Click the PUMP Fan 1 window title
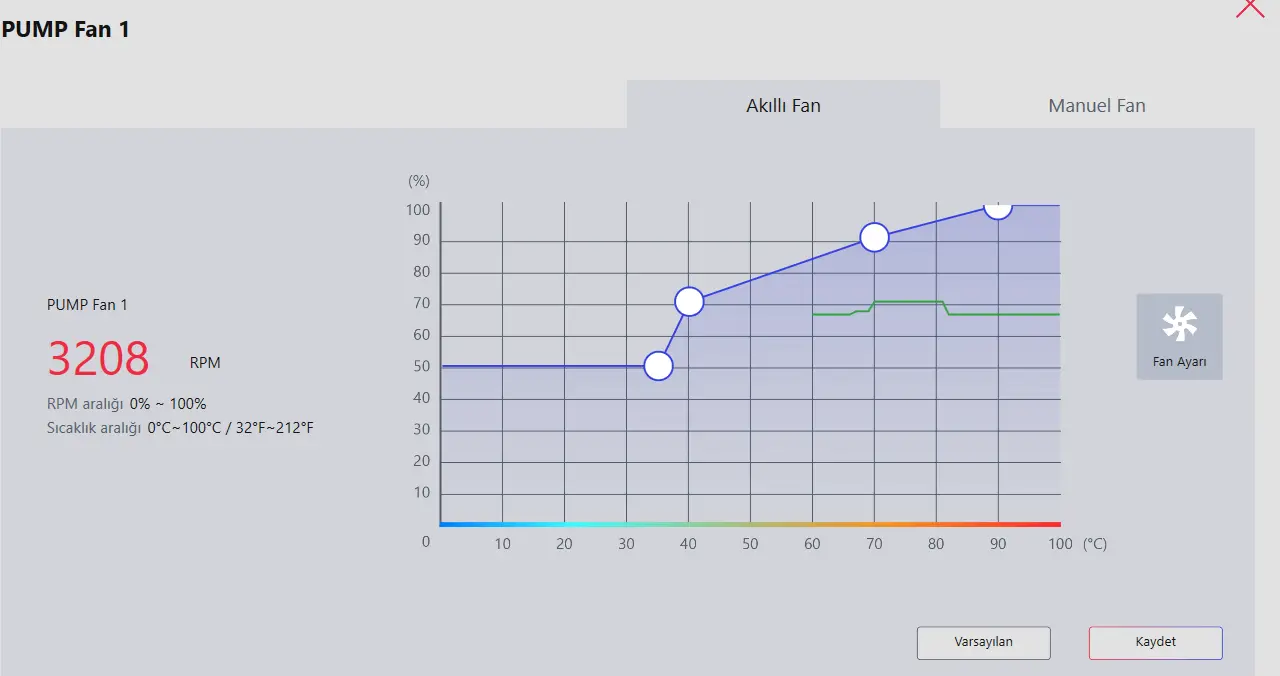Viewport: 1280px width, 676px height. click(65, 29)
